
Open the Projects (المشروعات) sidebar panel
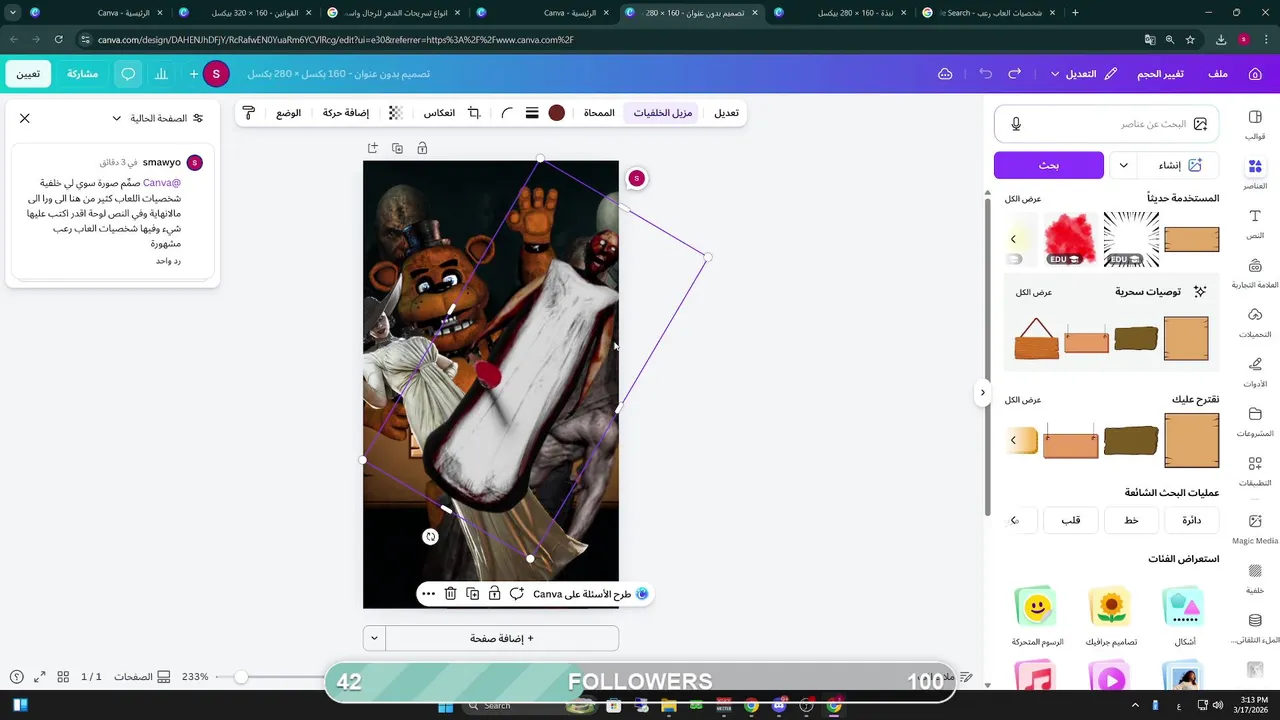1255,421
